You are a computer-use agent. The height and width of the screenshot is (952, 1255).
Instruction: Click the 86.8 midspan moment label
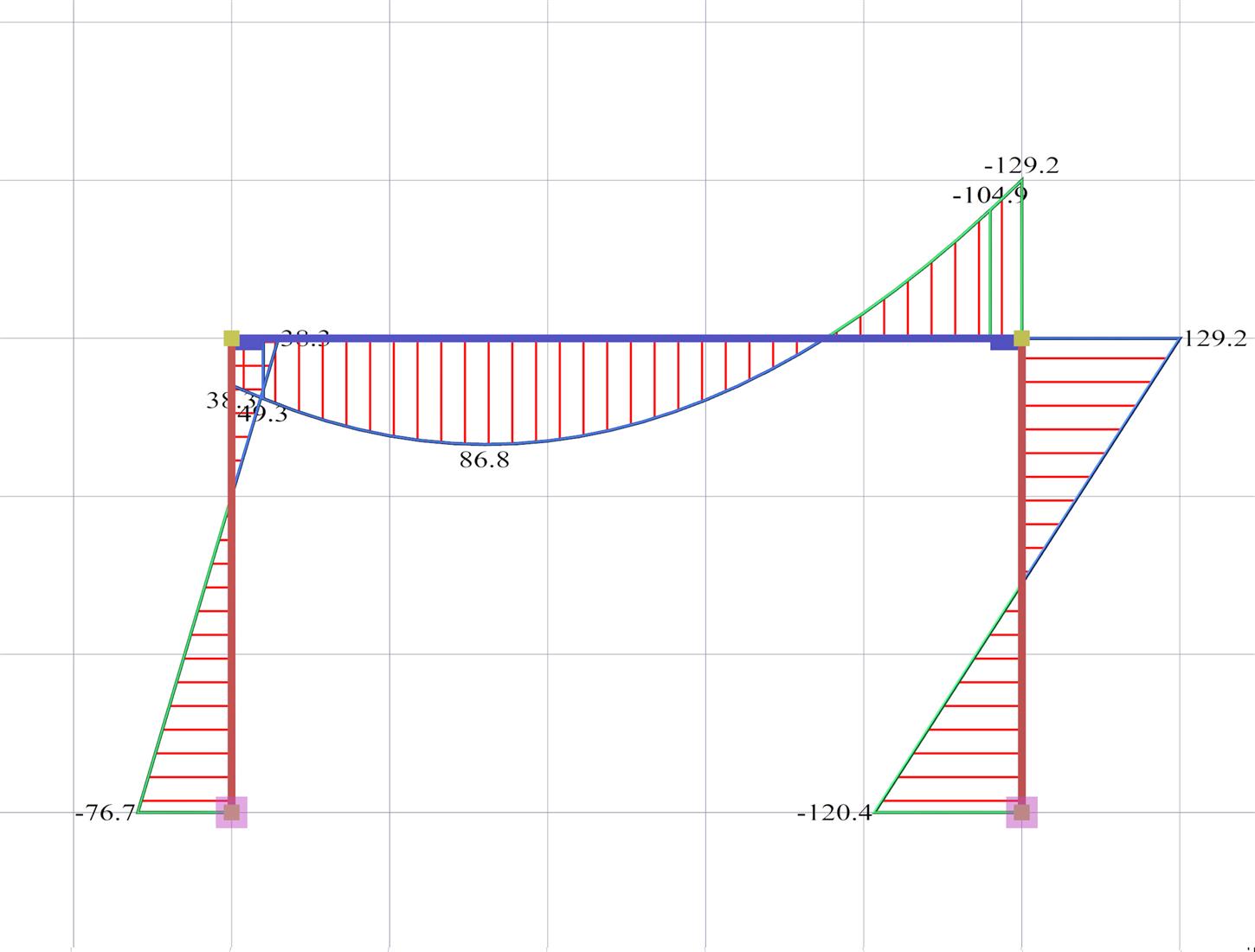coord(485,460)
